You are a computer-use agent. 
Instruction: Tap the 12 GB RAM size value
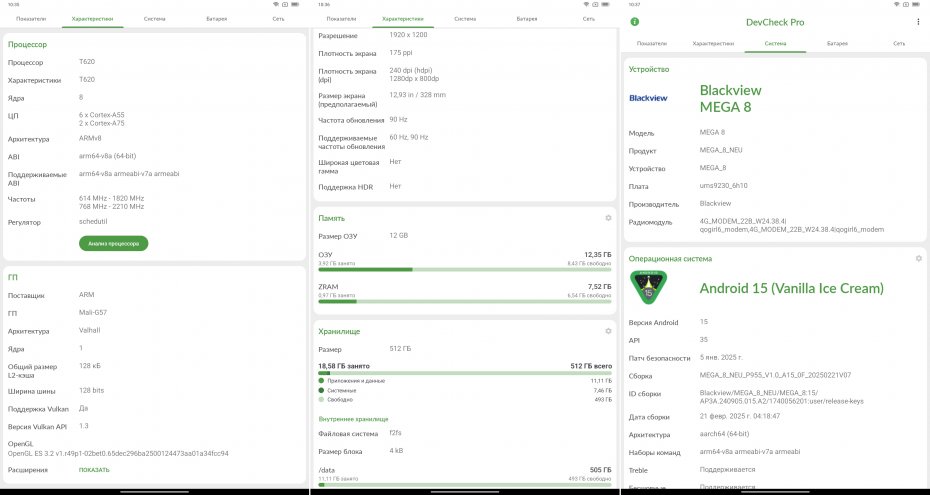(x=399, y=235)
